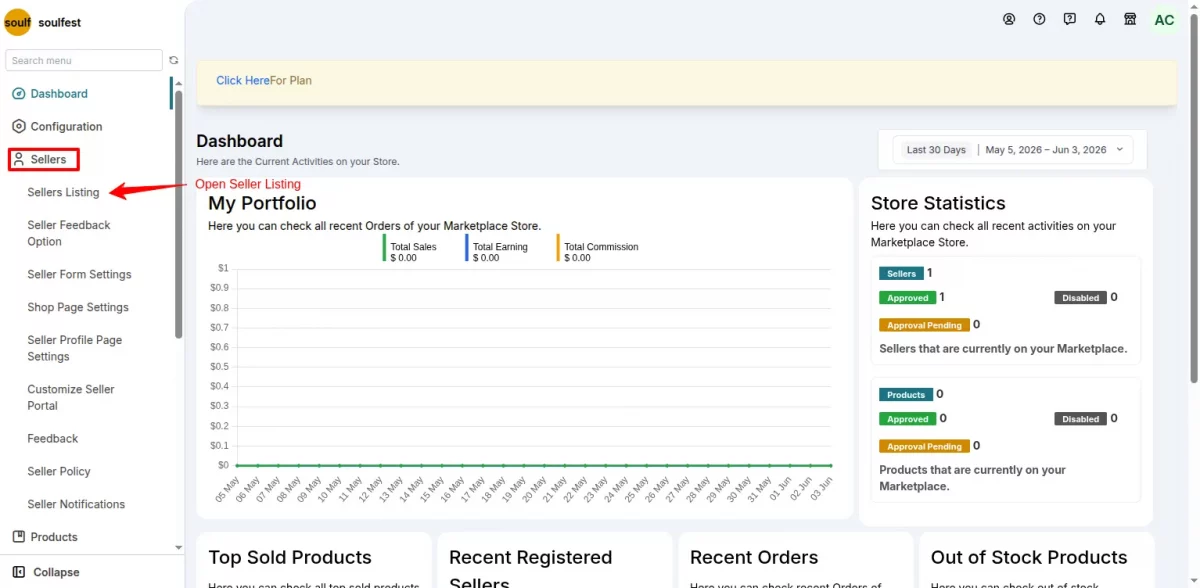Open the storefront icon in top bar
This screenshot has width=1200, height=588.
pos(1130,19)
